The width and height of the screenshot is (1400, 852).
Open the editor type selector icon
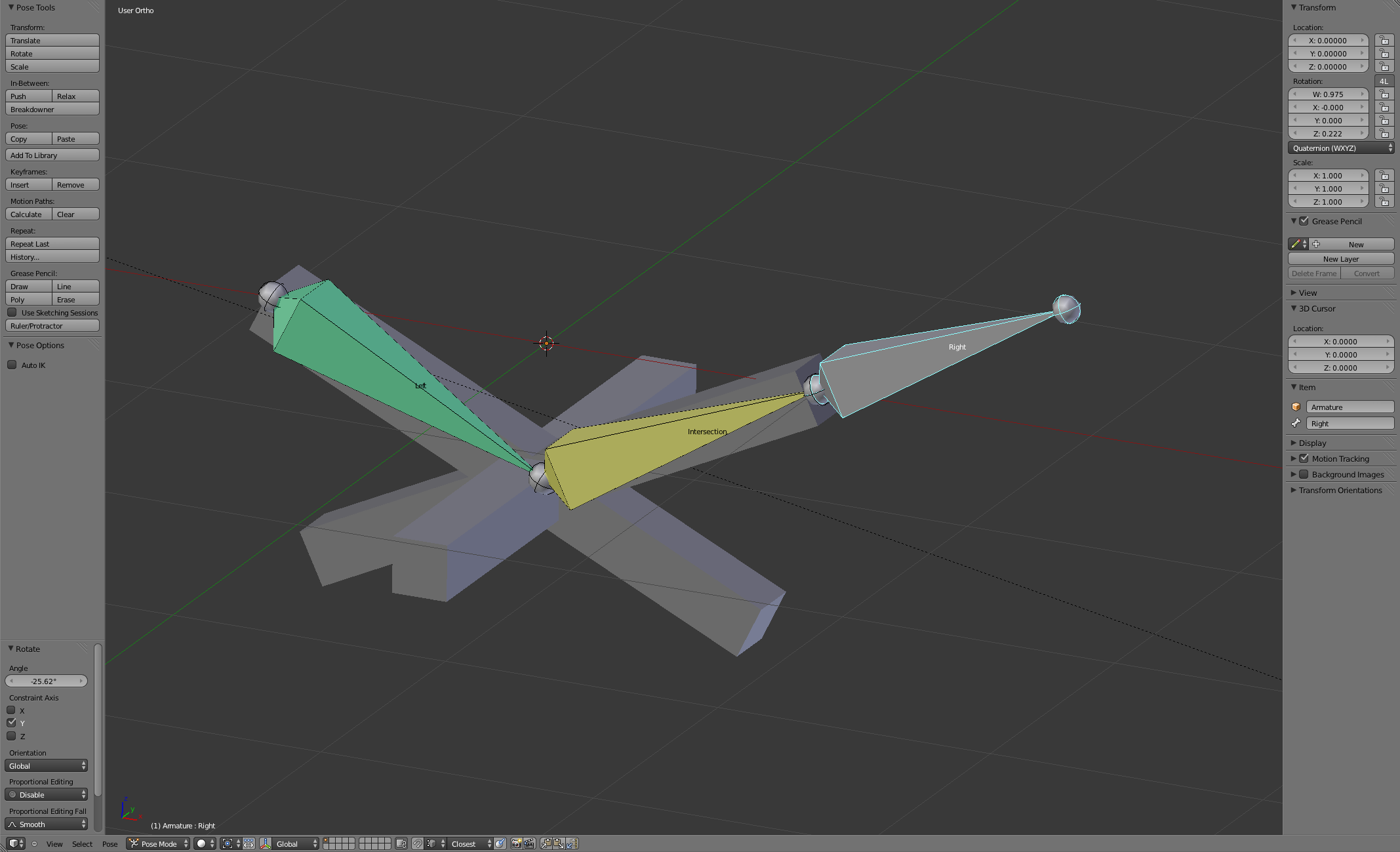click(x=16, y=843)
